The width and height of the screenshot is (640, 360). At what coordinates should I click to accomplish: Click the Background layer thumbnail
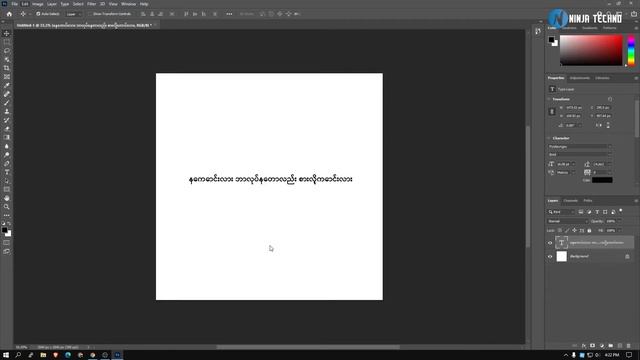[562, 256]
